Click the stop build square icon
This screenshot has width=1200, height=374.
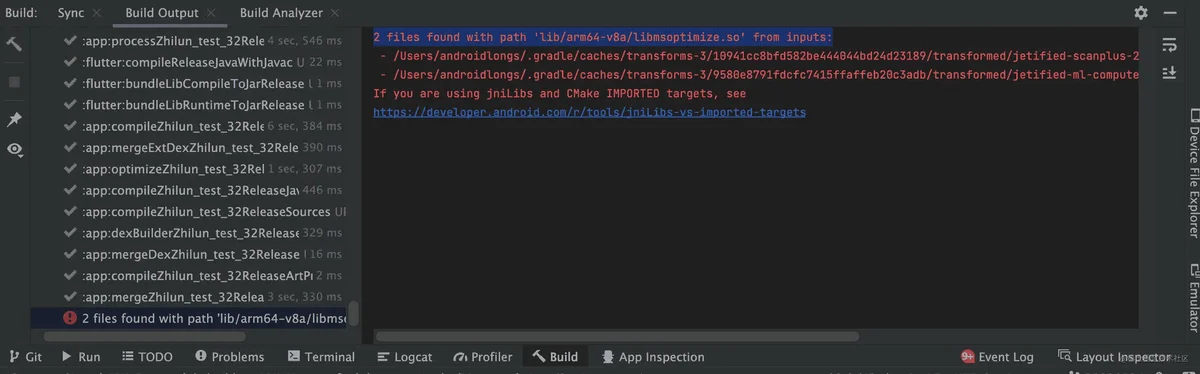pos(14,82)
